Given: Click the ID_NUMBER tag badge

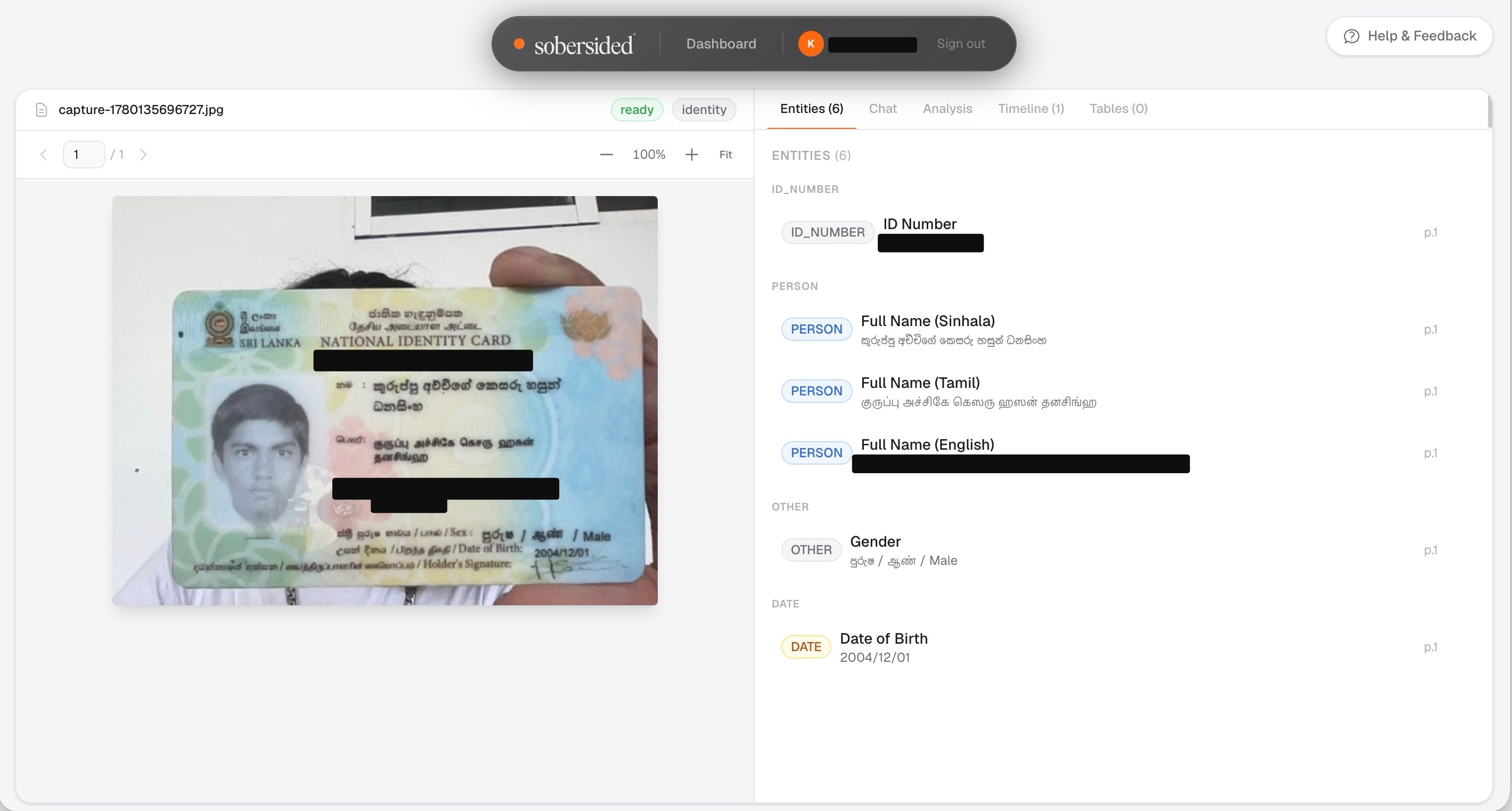Looking at the screenshot, I should click(828, 232).
